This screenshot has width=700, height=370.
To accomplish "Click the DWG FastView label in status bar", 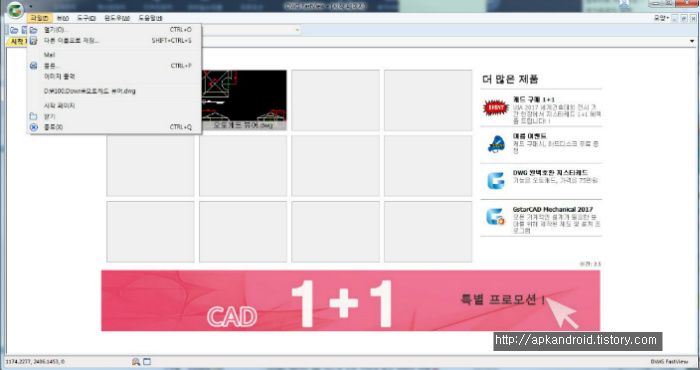I will tap(669, 362).
